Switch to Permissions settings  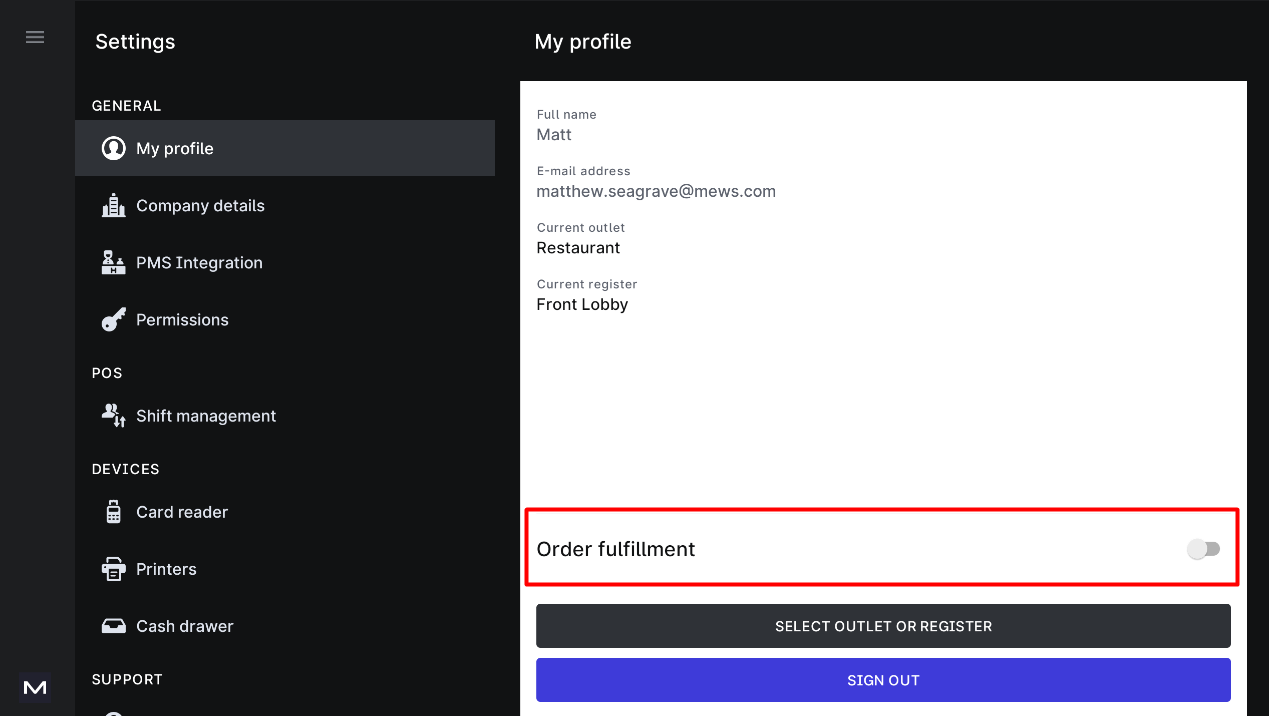tap(182, 319)
